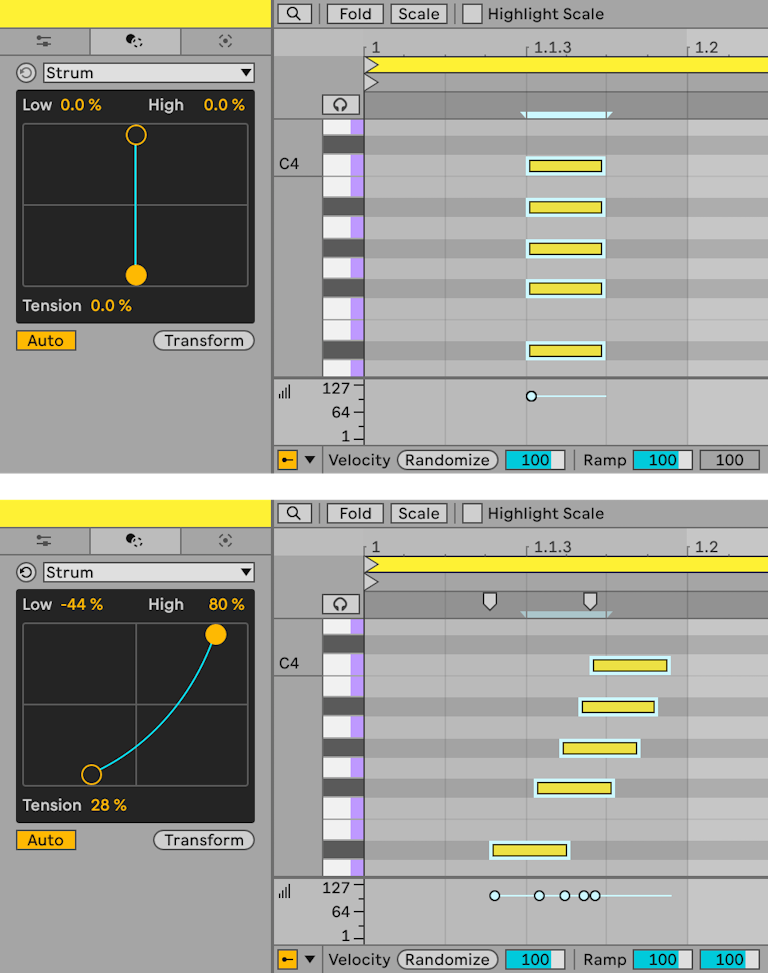Screen dimensions: 768x973
Task: Click the leftmost velocity marker in bottom lane
Action: tap(494, 895)
